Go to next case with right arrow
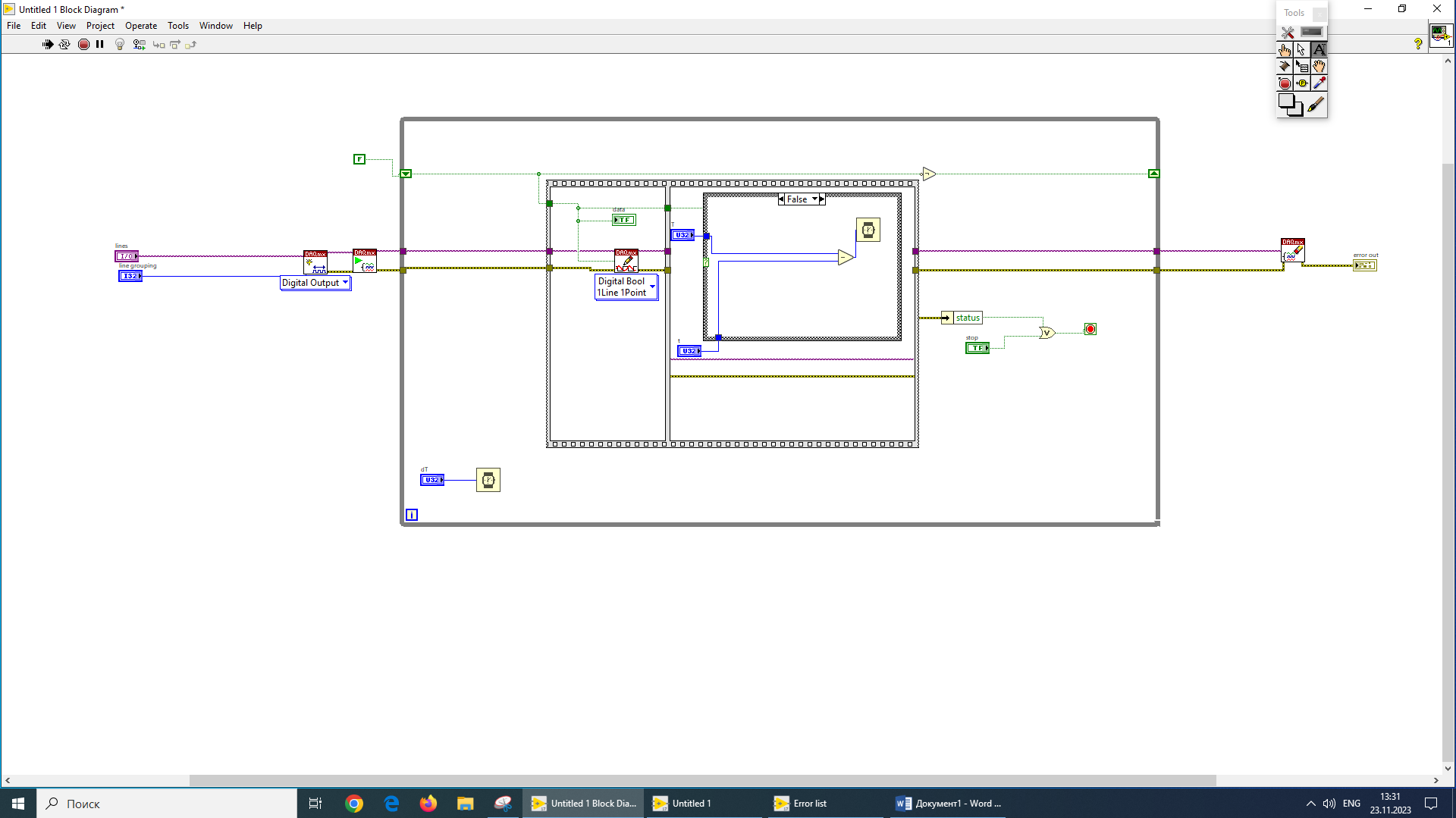The height and width of the screenshot is (818, 1456). (821, 199)
